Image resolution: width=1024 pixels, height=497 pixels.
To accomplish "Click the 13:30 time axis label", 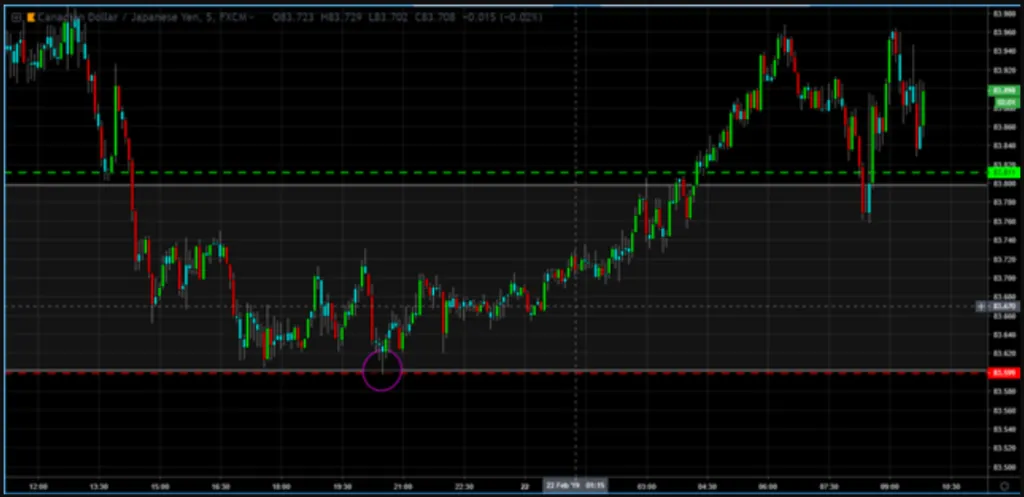I will pos(99,487).
